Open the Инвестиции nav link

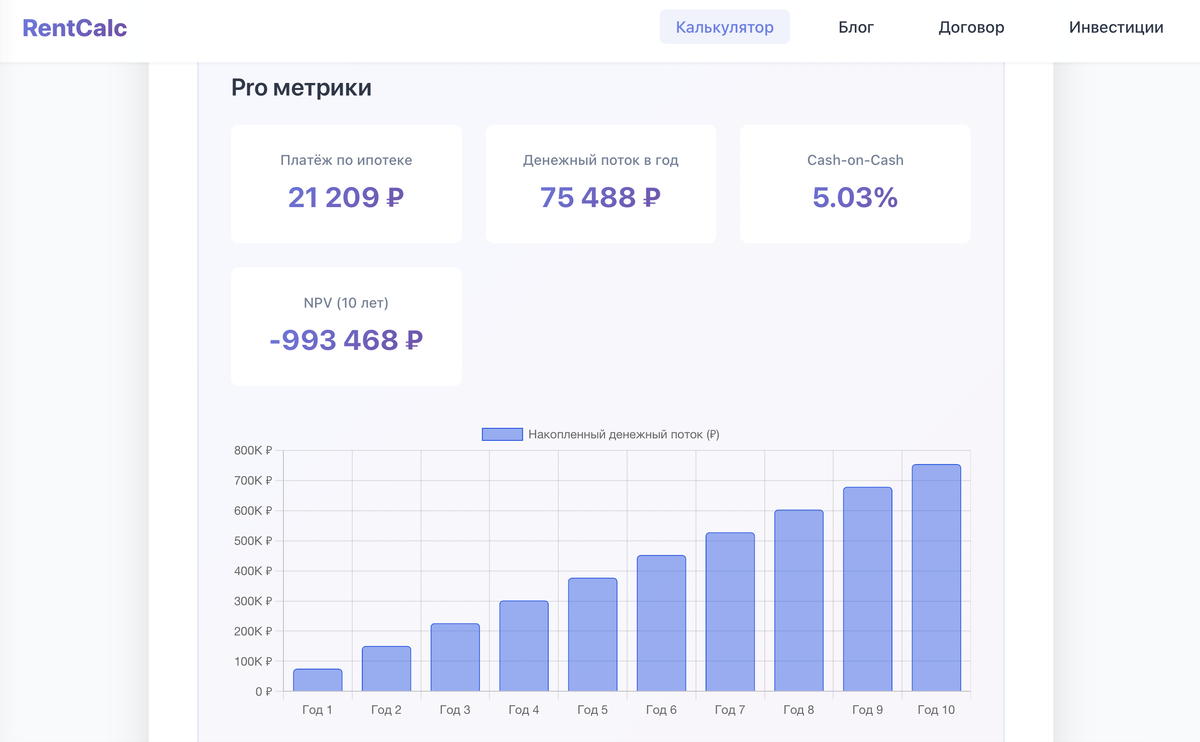(x=1116, y=27)
